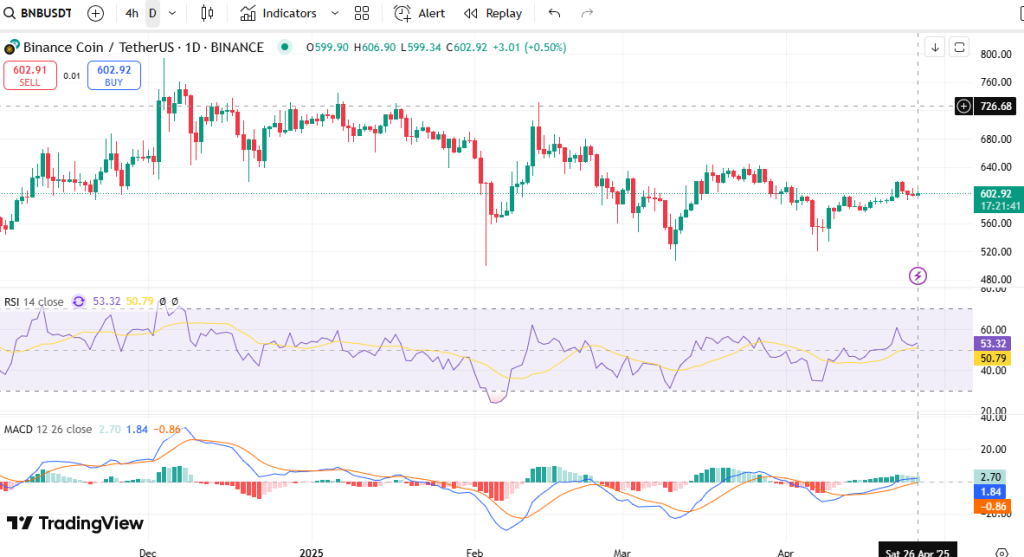This screenshot has height=557, width=1024.
Task: Click the +3.01 (+0.50%) change text
Action: click(x=529, y=47)
